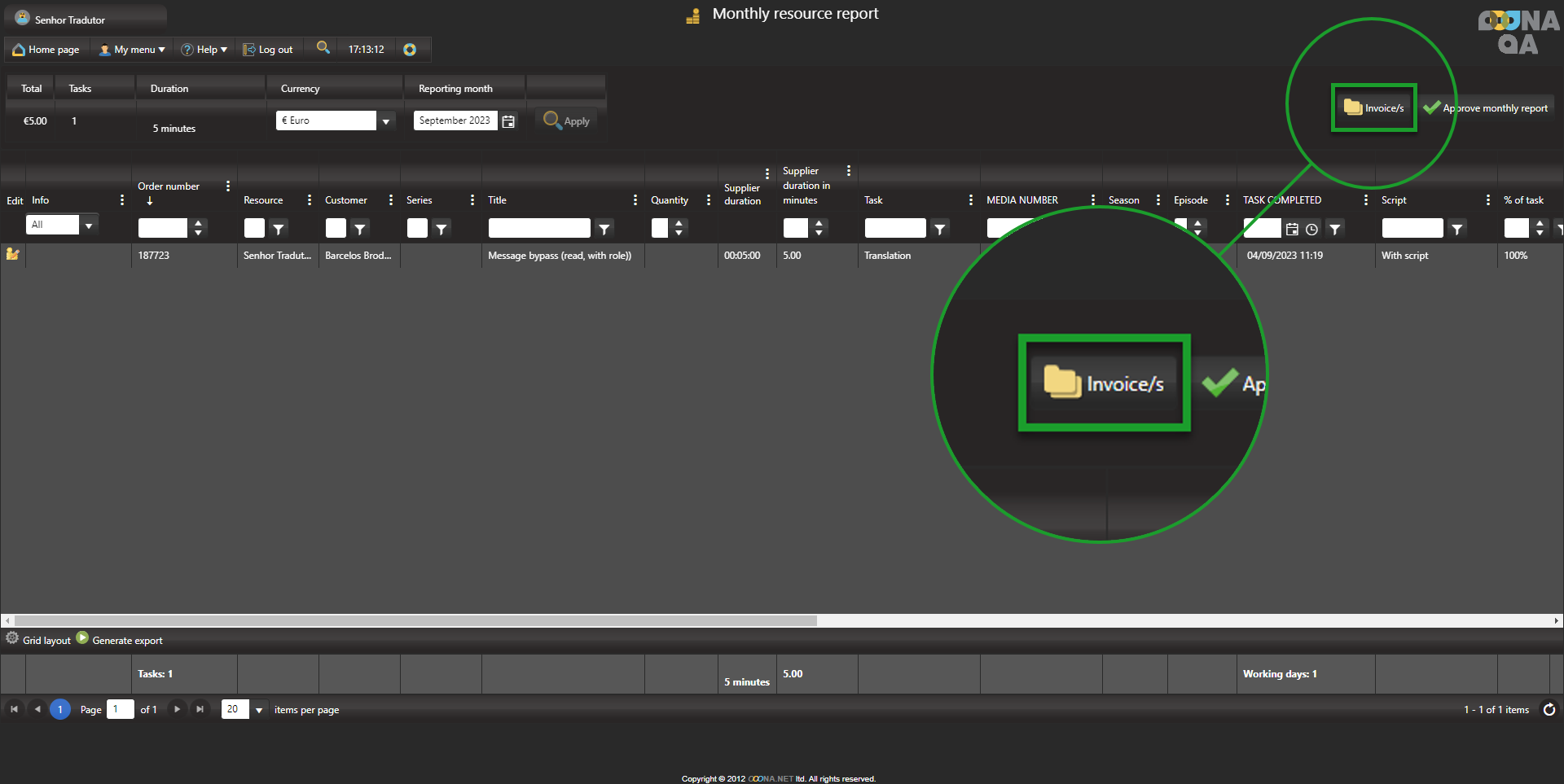Open the Reporting month calendar picker
1564x784 pixels.
[508, 121]
